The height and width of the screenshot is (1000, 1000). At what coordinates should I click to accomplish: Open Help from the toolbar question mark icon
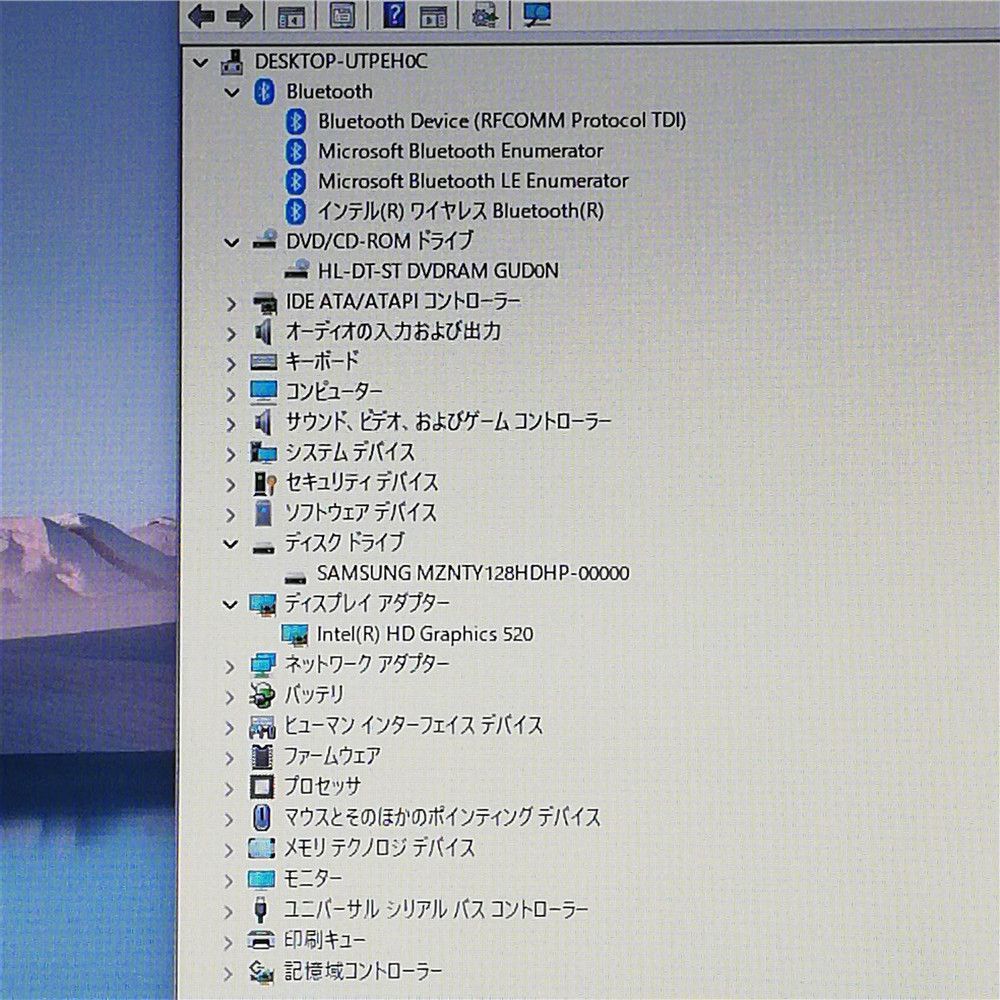(395, 15)
